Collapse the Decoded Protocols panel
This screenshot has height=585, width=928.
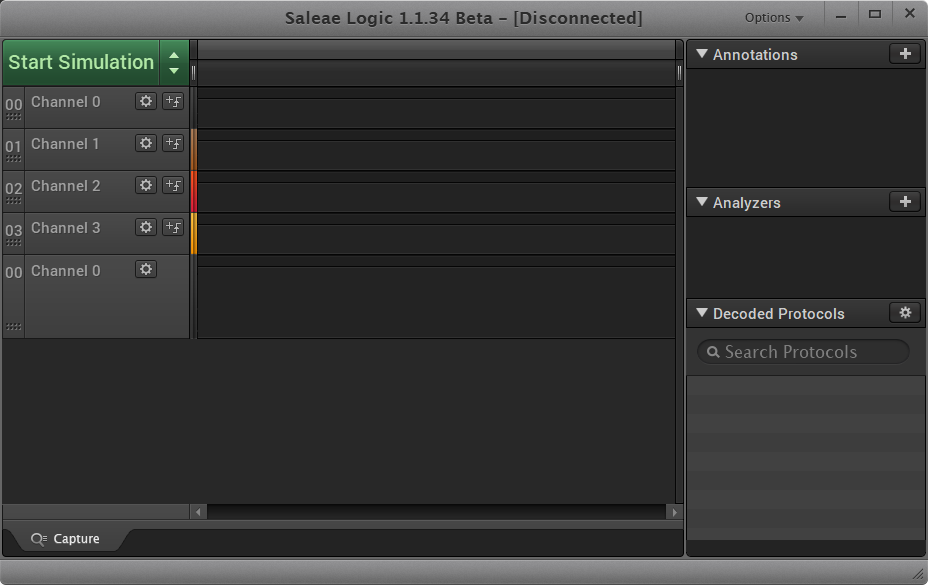[702, 313]
